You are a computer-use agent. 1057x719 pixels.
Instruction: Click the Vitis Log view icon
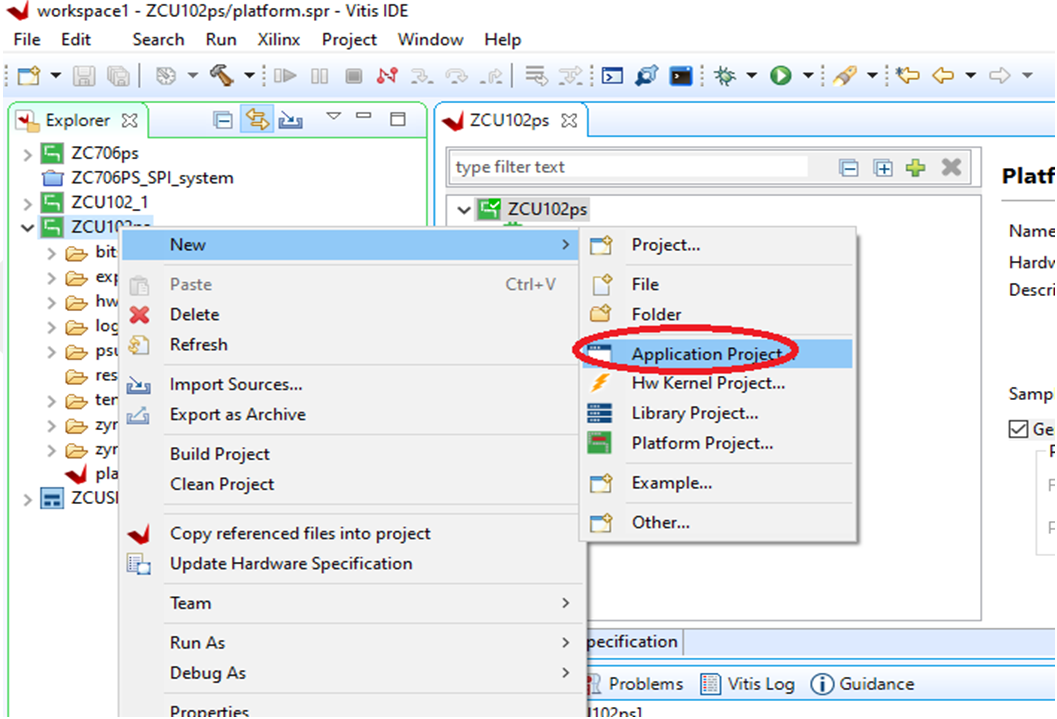711,684
